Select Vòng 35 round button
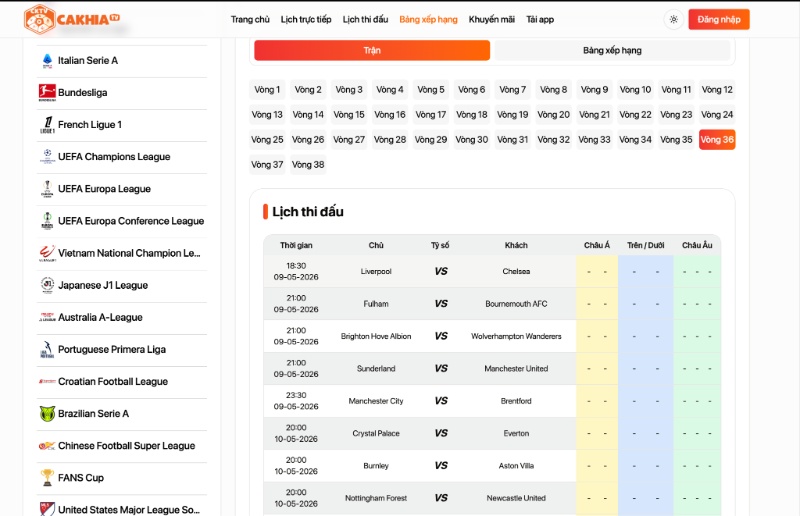Viewport: 800px width, 516px height. 676,139
